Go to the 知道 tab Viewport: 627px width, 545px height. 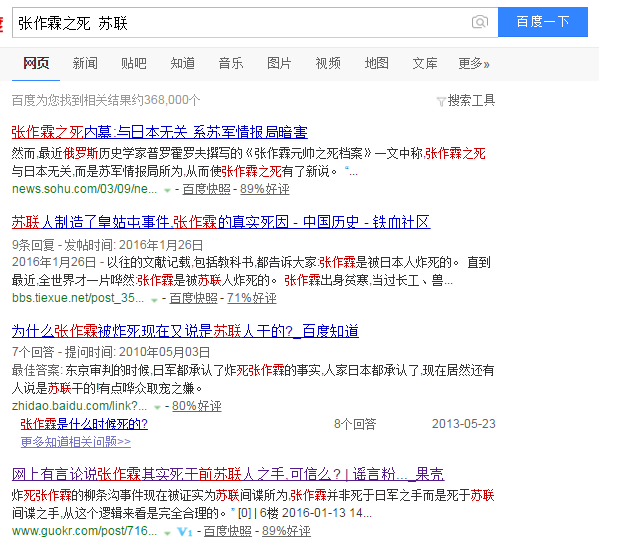coord(182,63)
